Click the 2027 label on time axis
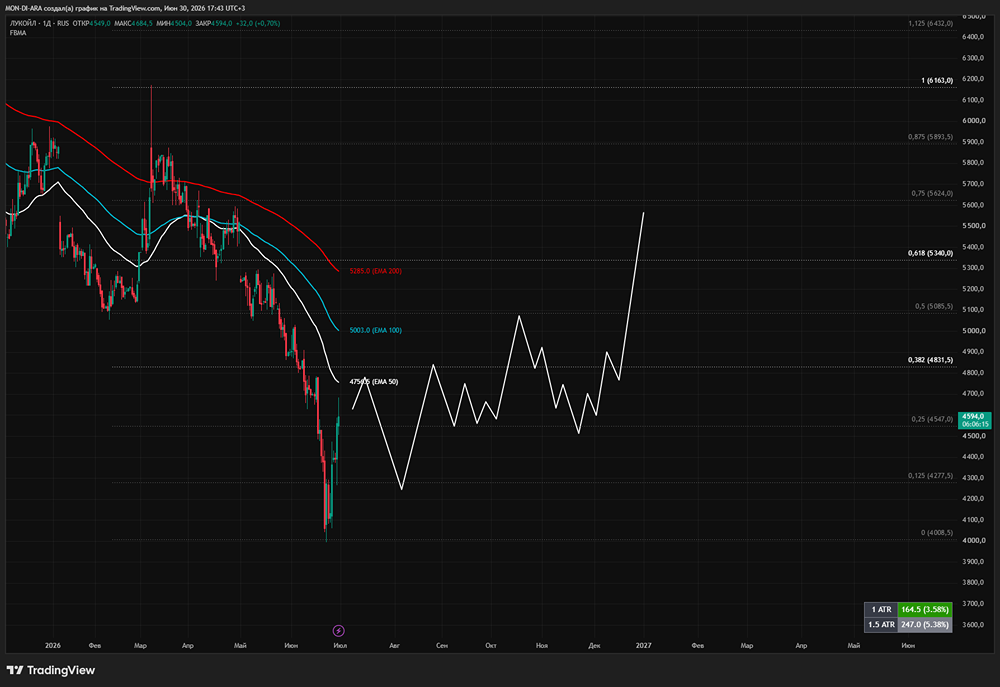The height and width of the screenshot is (687, 1000). tap(643, 646)
